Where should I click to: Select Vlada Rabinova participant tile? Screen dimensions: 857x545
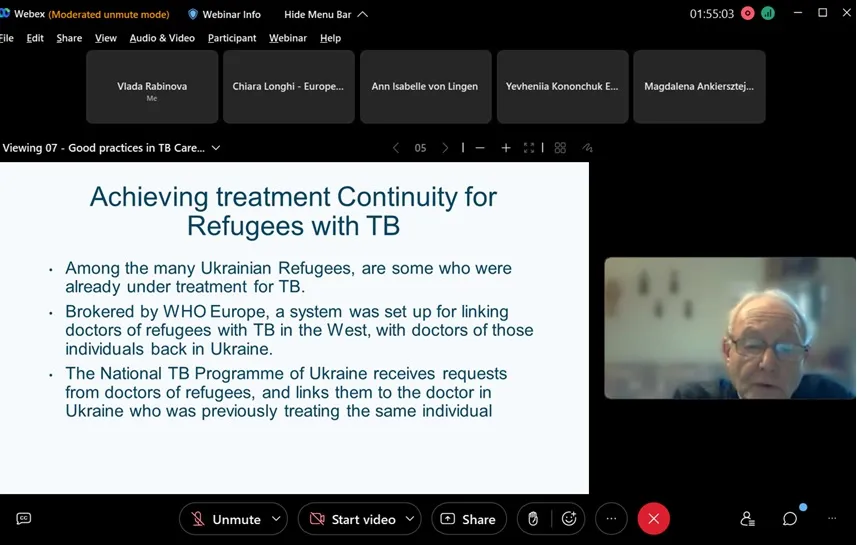152,86
